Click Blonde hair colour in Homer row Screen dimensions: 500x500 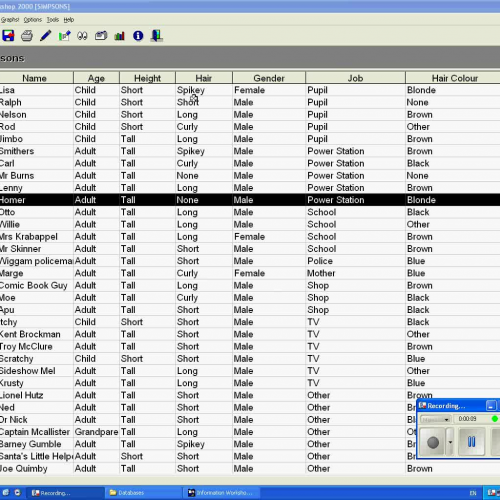(453, 200)
